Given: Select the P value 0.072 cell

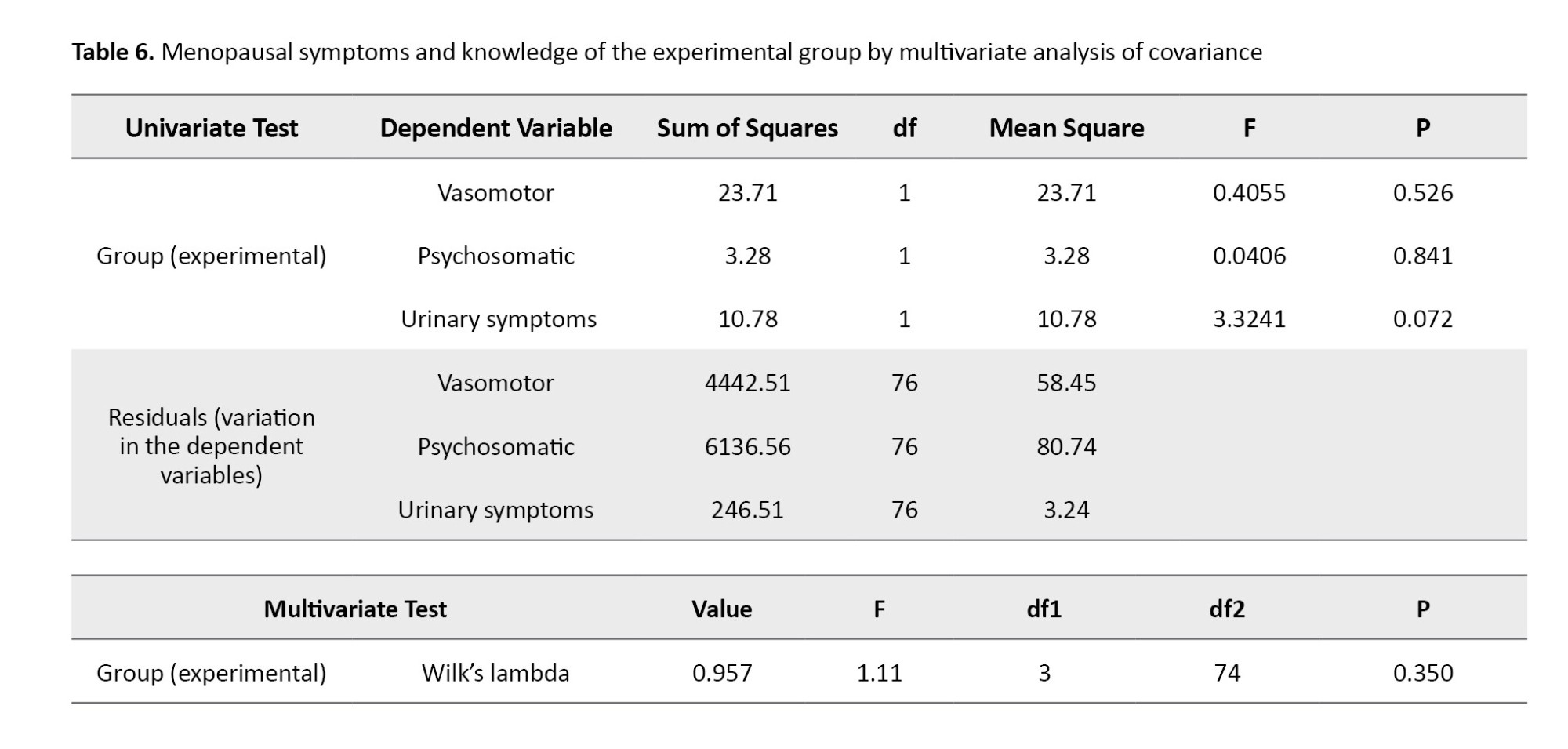Looking at the screenshot, I should pyautogui.click(x=1422, y=319).
